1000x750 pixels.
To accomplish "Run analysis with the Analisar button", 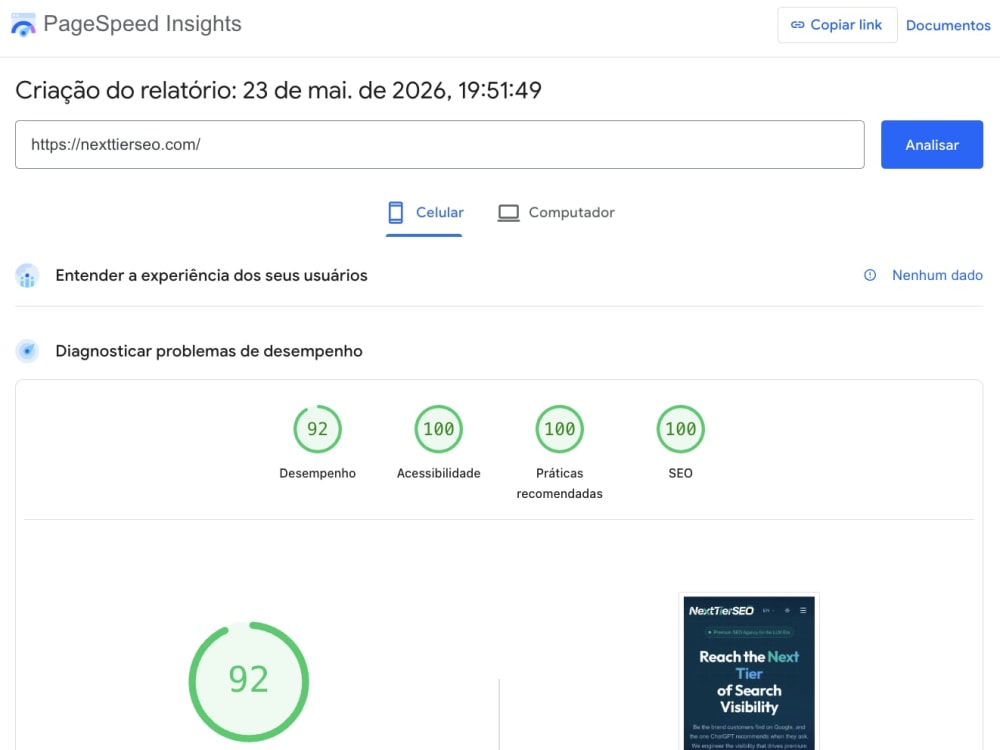I will pos(932,145).
